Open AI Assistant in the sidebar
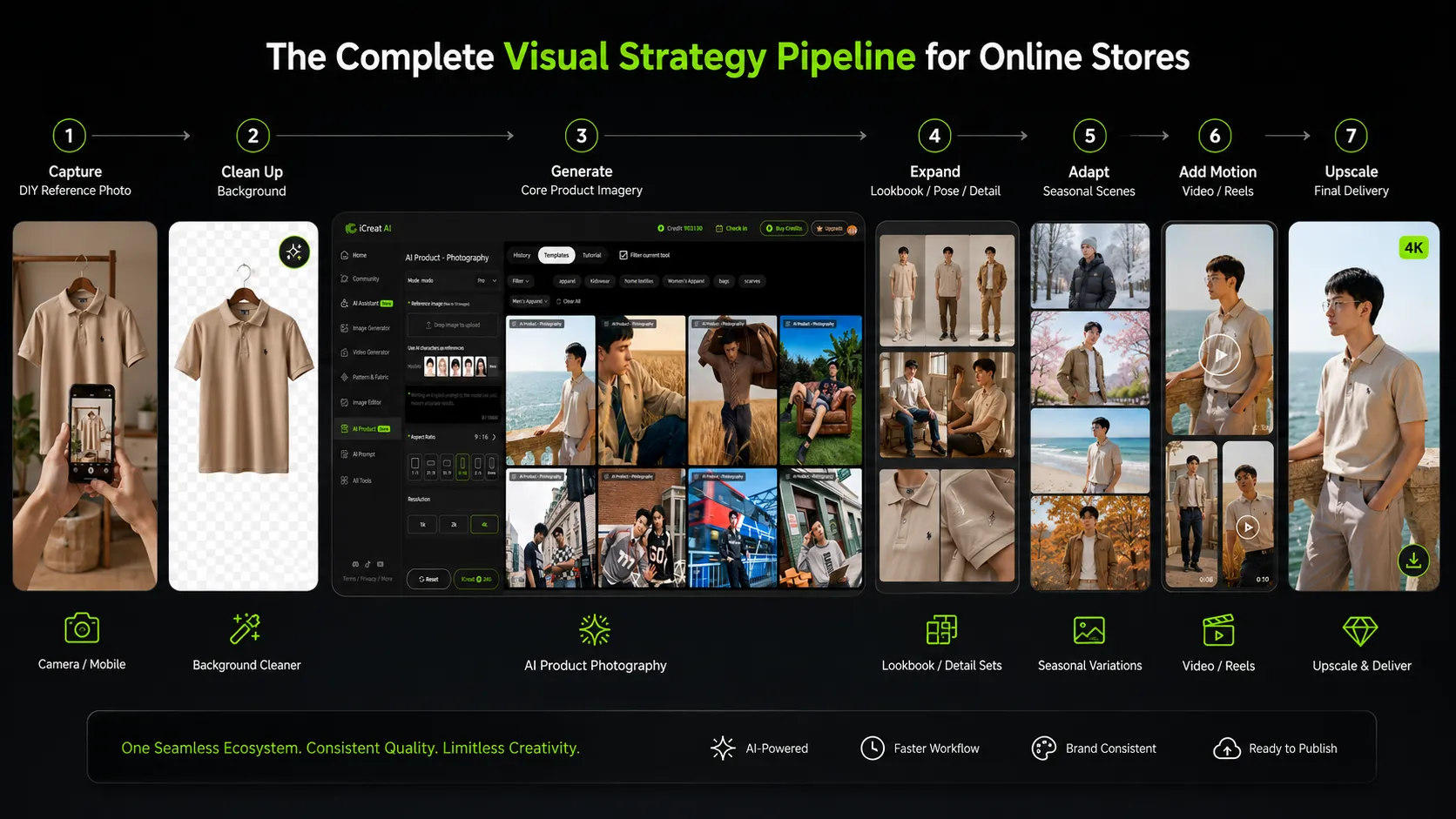 tap(367, 304)
